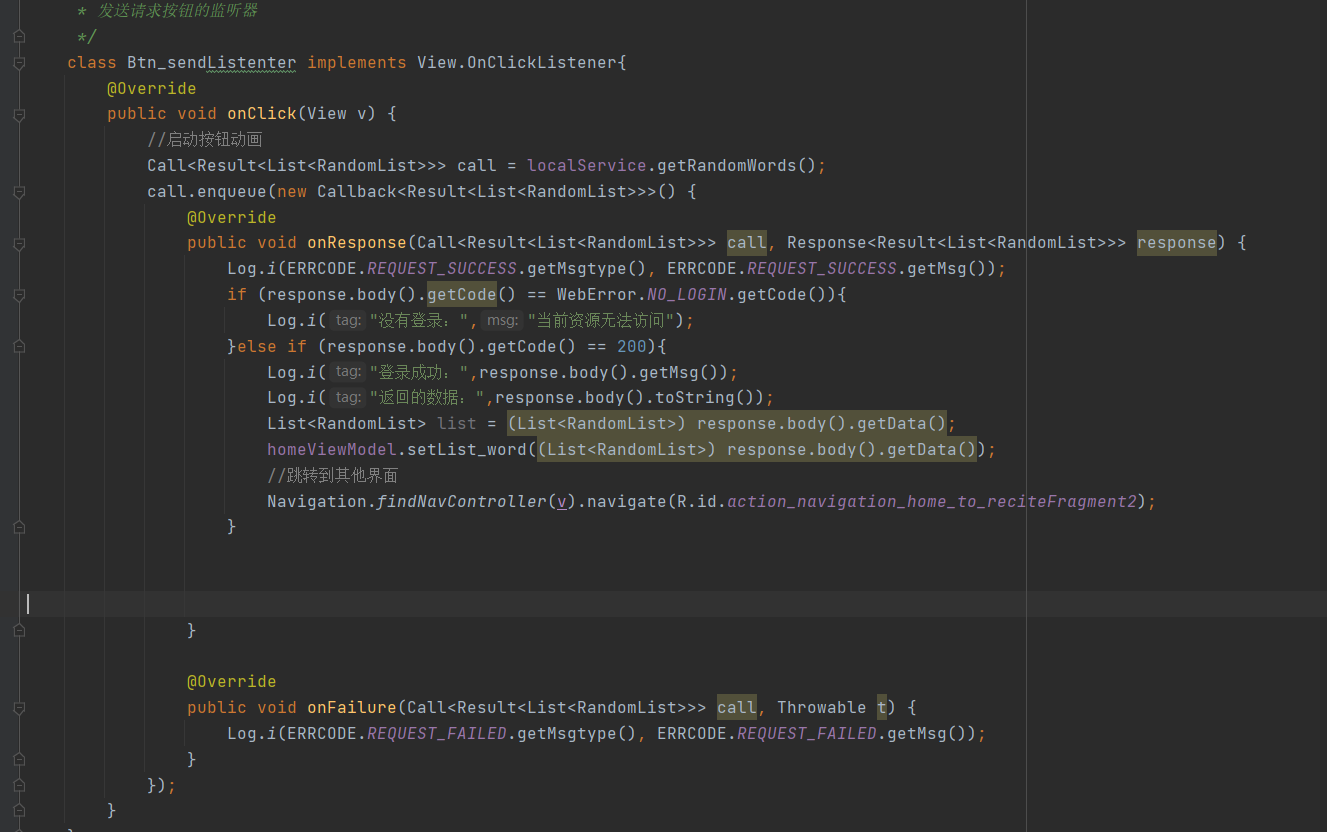The image size is (1327, 832).
Task: Click call.enqueue statement
Action: 207,192
